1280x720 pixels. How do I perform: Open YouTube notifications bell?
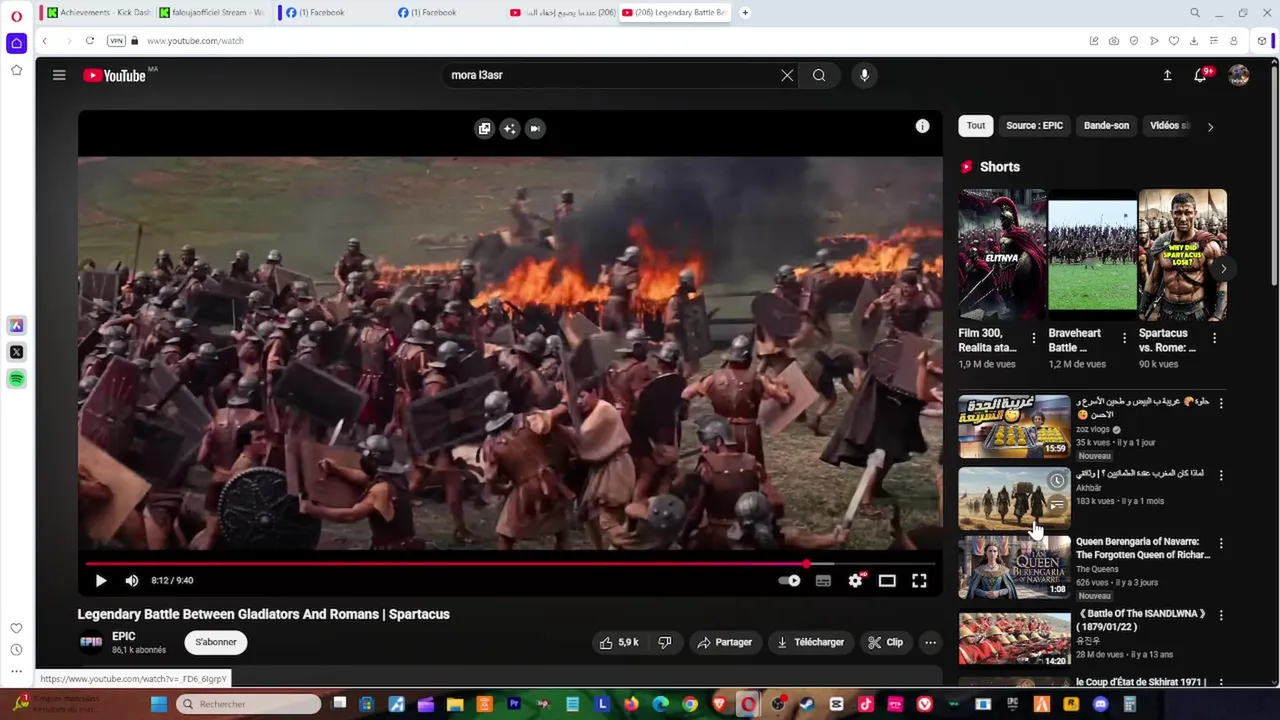[x=1200, y=75]
